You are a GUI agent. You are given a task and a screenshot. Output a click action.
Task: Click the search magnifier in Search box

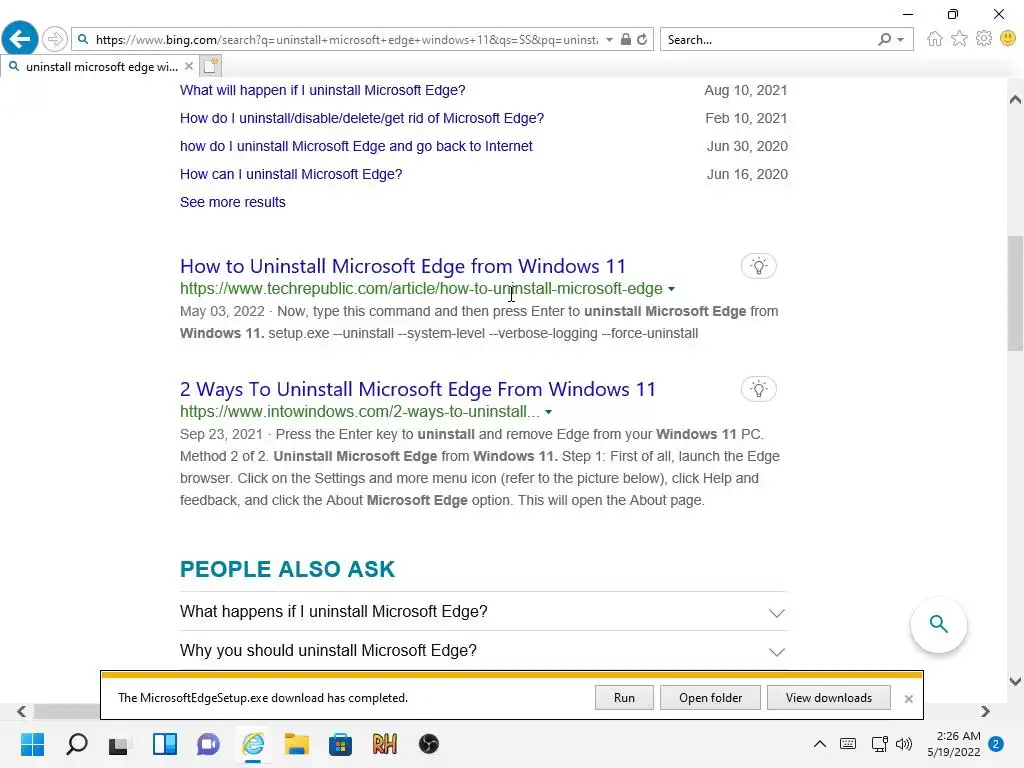click(885, 39)
